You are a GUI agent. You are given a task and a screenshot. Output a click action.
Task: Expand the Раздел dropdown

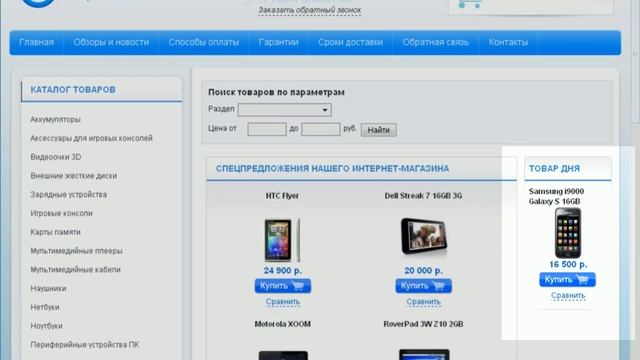coord(284,109)
